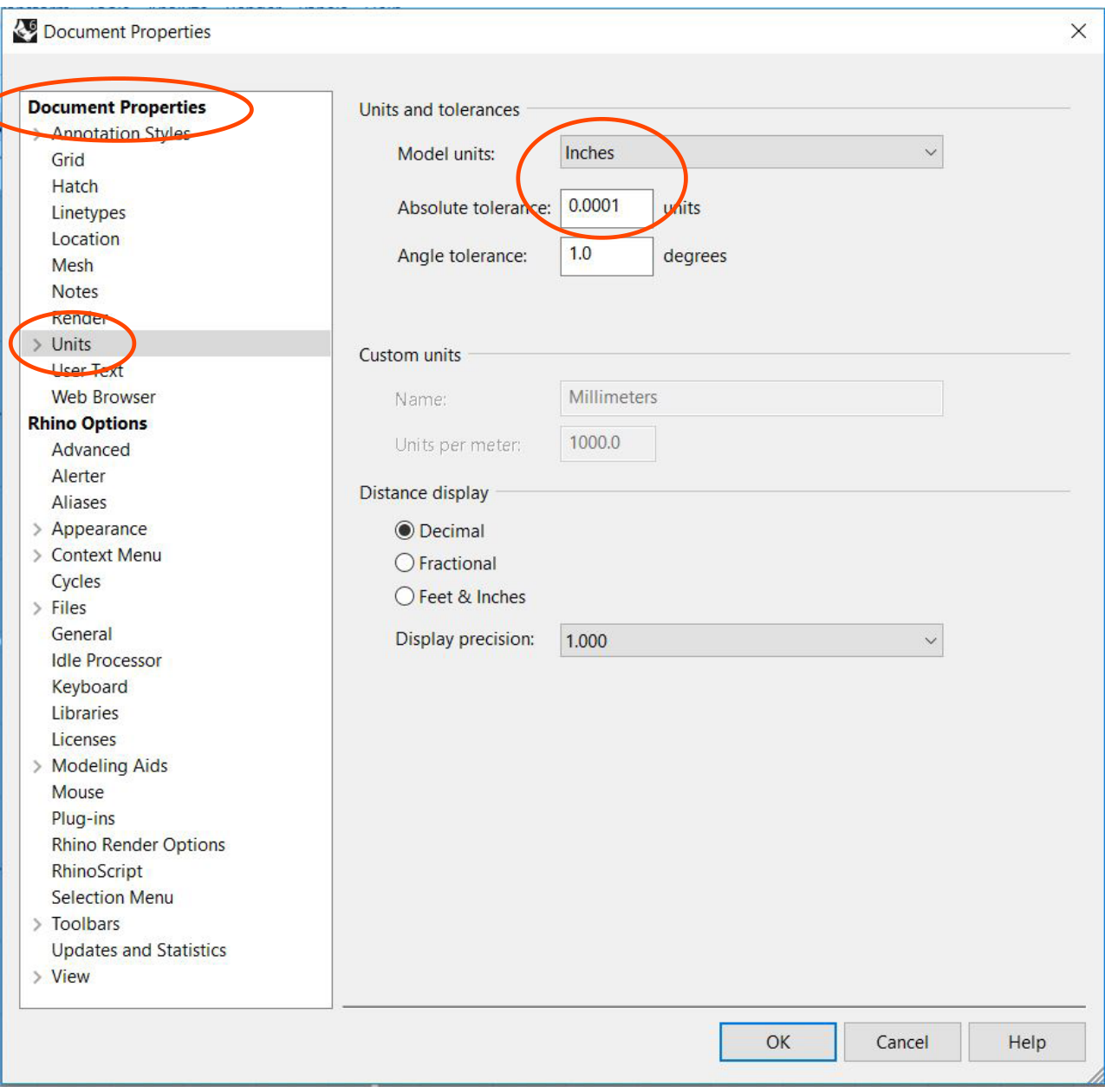Screen dimensions: 1105x1092
Task: Open the Model units dropdown
Action: 751,153
